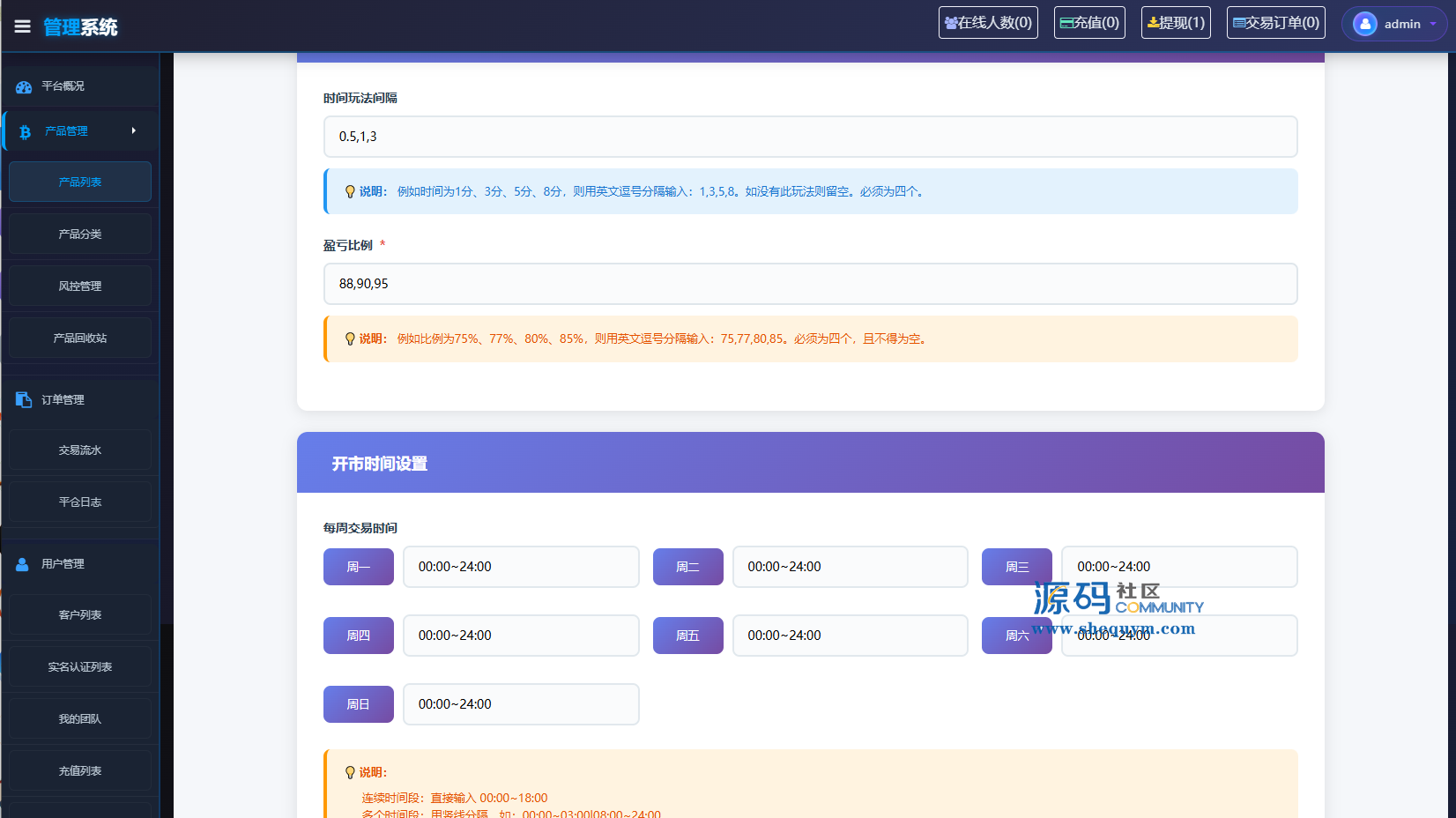This screenshot has height=818, width=1456.
Task: Click the 周三 label button
Action: coord(1017,567)
